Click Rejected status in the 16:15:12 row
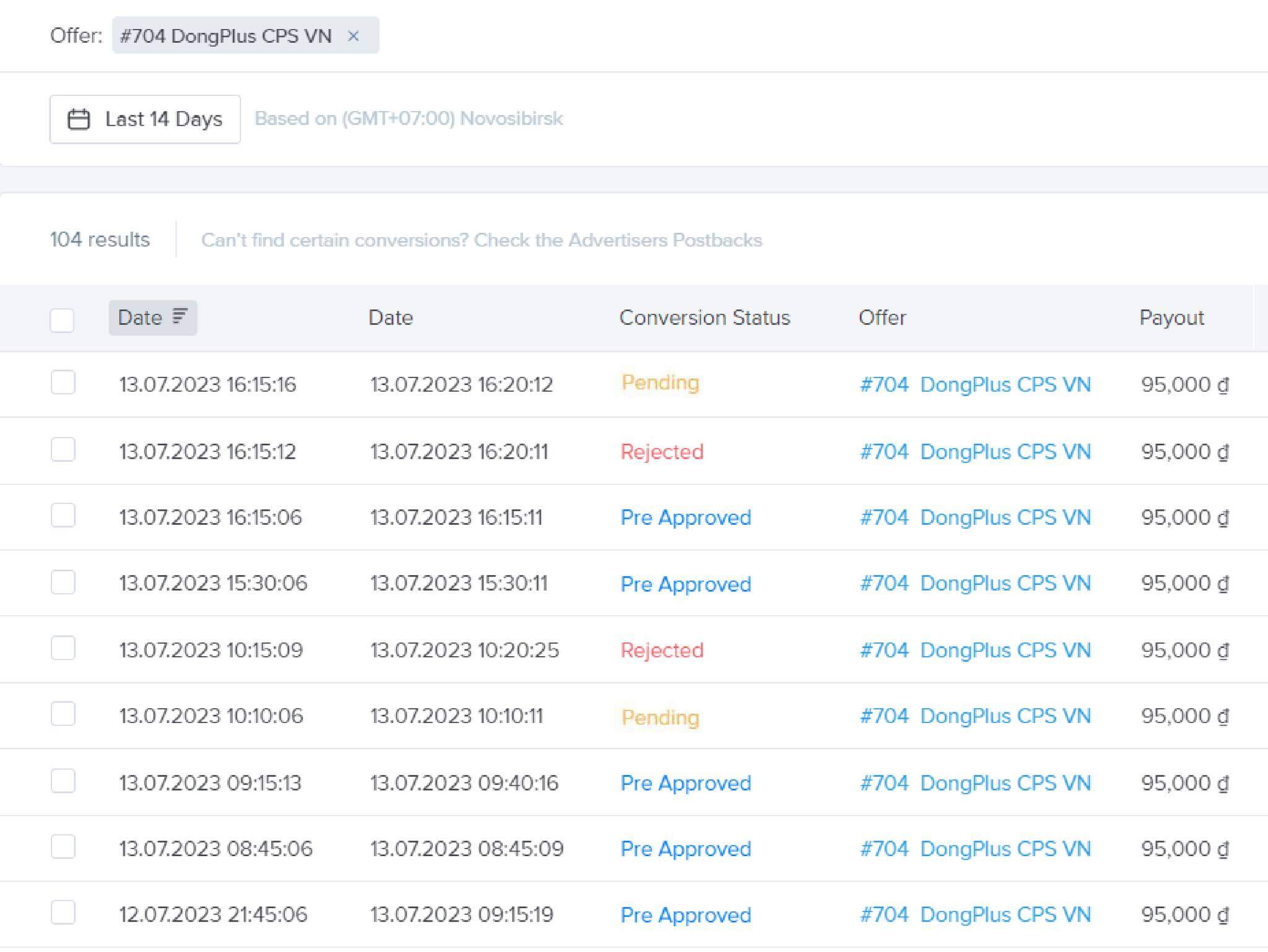Screen dimensions: 1268x952 (662, 452)
